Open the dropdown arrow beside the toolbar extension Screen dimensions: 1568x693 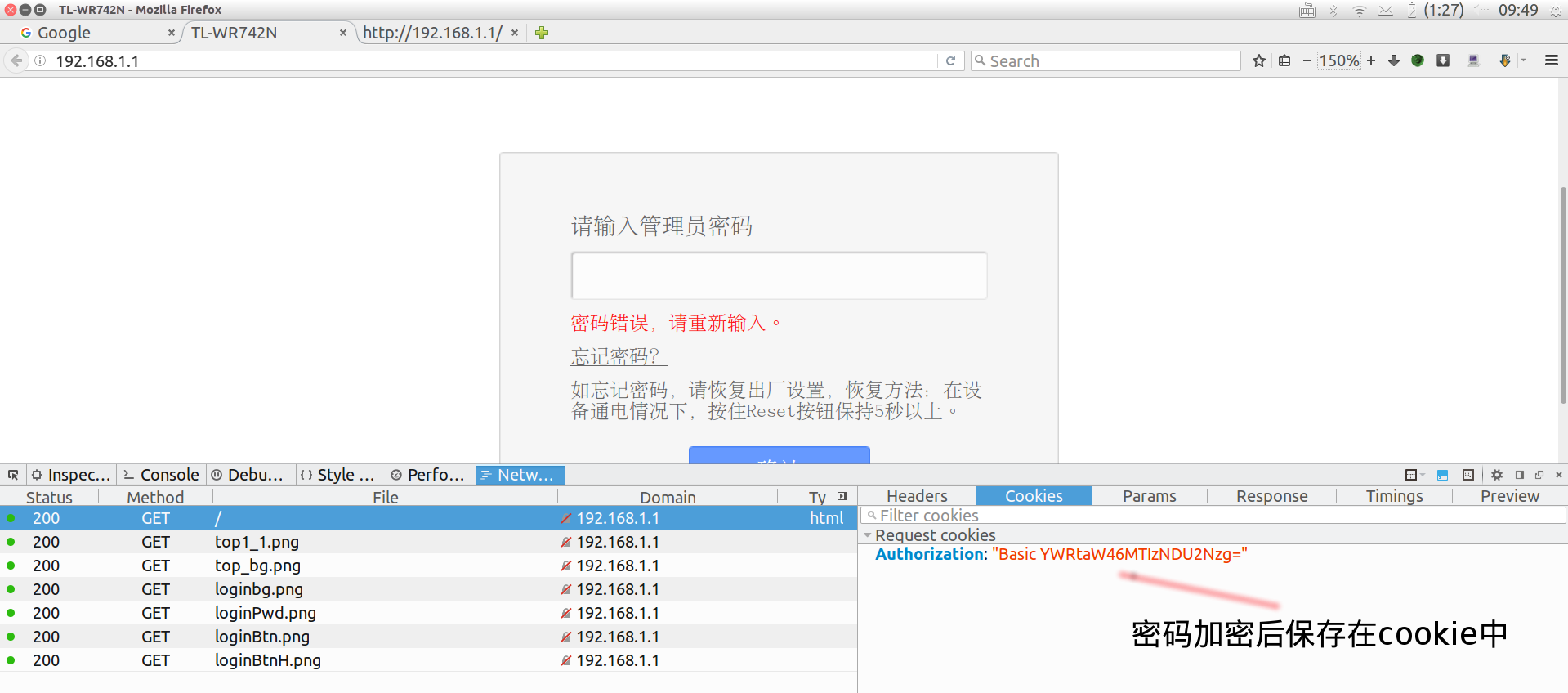point(1523,61)
